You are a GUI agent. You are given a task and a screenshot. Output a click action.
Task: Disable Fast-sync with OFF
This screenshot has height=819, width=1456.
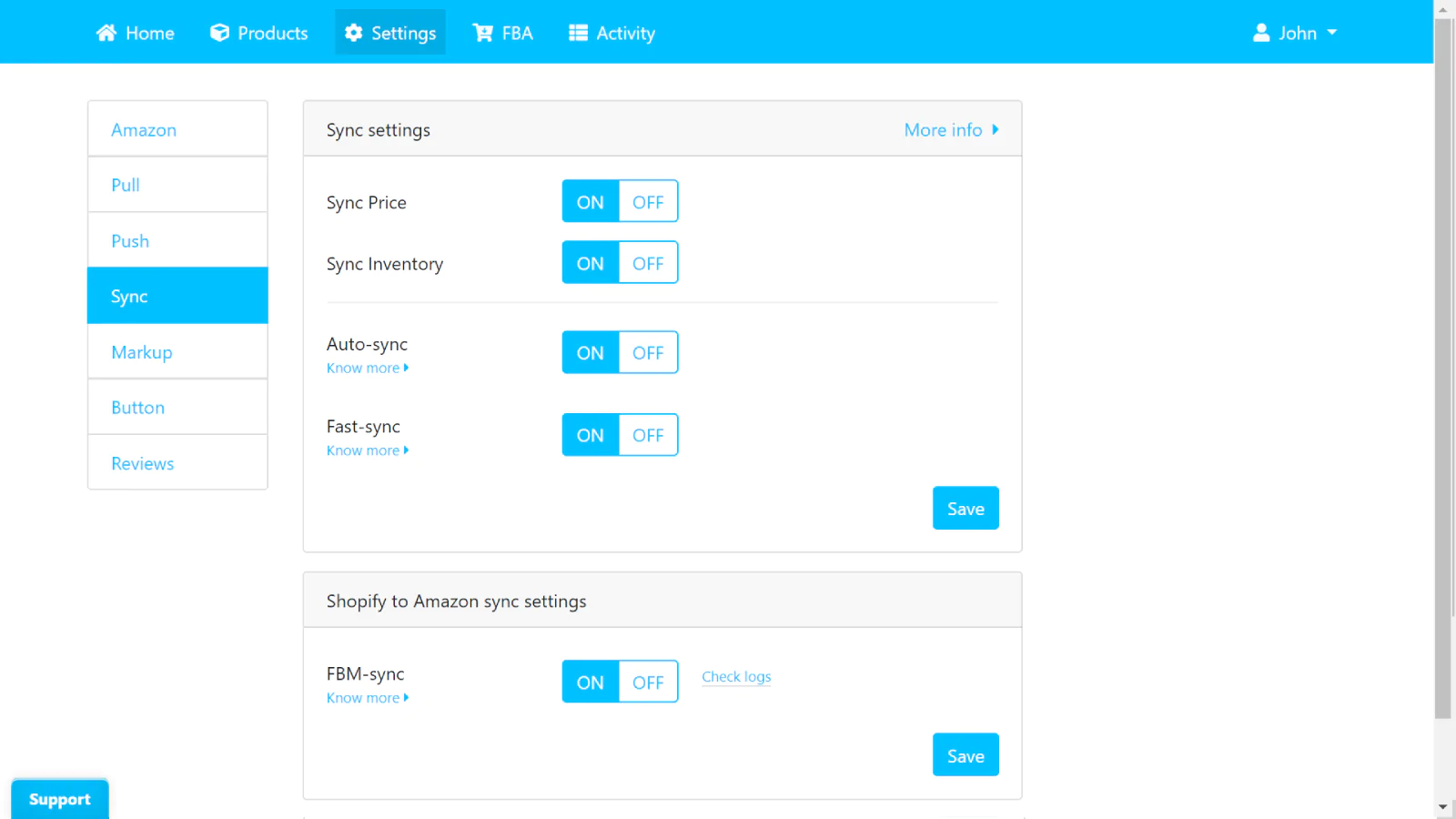tap(649, 435)
